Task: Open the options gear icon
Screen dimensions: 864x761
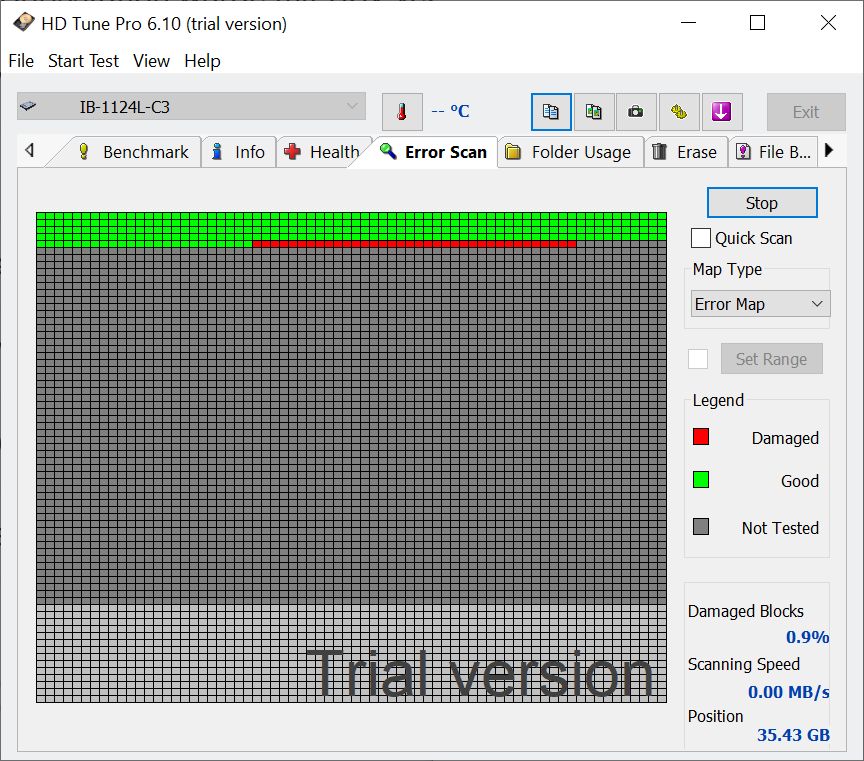Action: [x=679, y=112]
